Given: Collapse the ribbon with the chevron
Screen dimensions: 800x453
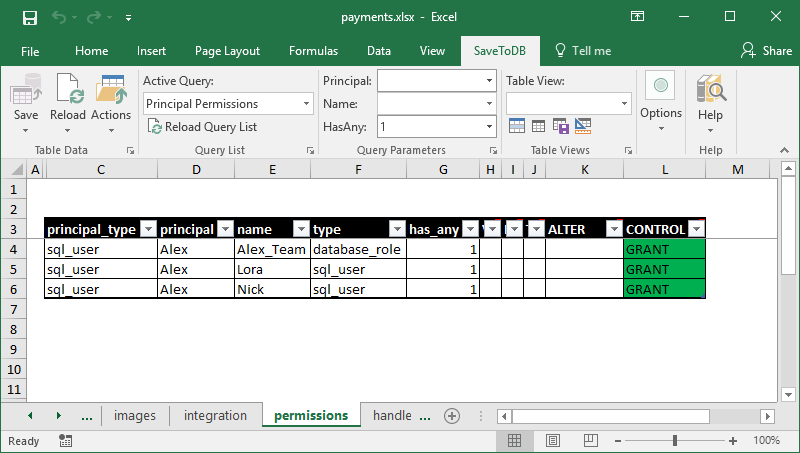Looking at the screenshot, I should [x=784, y=150].
